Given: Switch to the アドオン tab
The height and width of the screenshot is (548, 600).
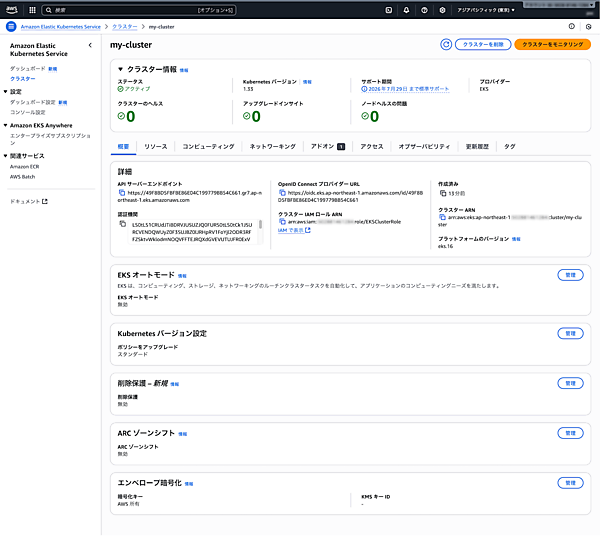Looking at the screenshot, I should click(324, 146).
